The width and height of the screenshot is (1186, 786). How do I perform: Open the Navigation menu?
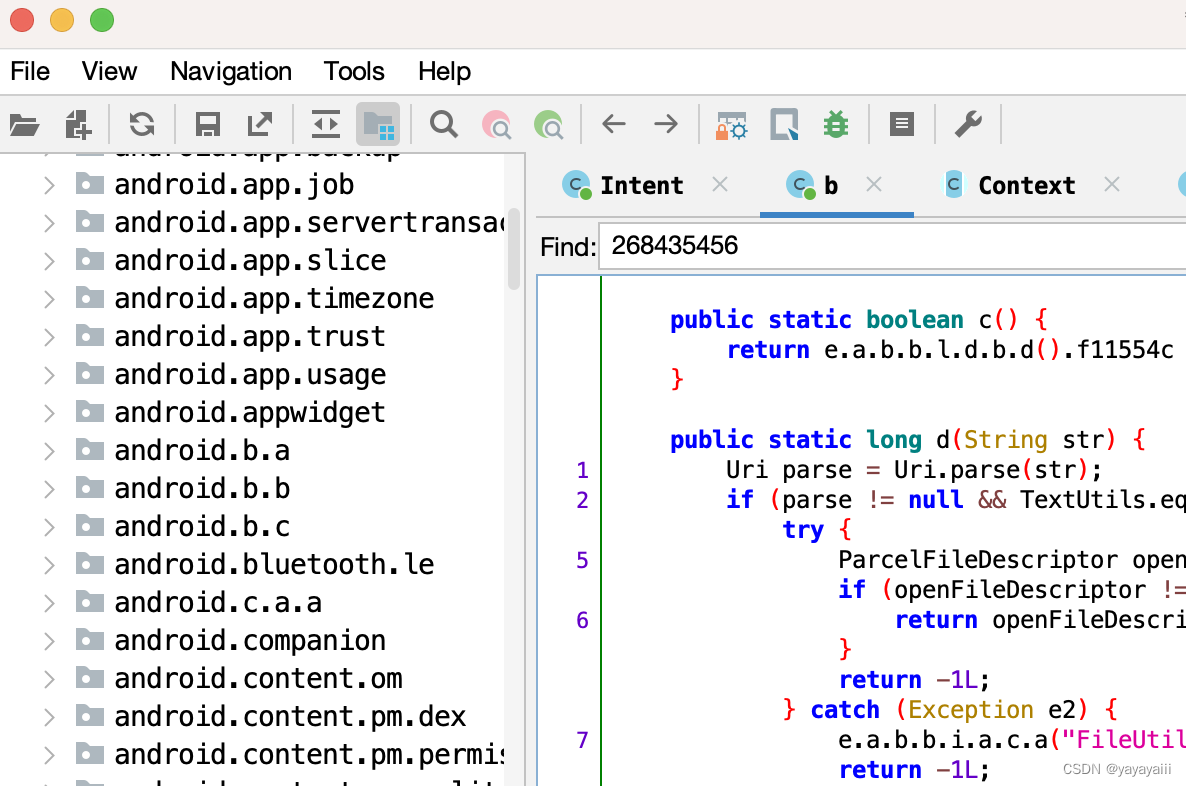[x=231, y=71]
